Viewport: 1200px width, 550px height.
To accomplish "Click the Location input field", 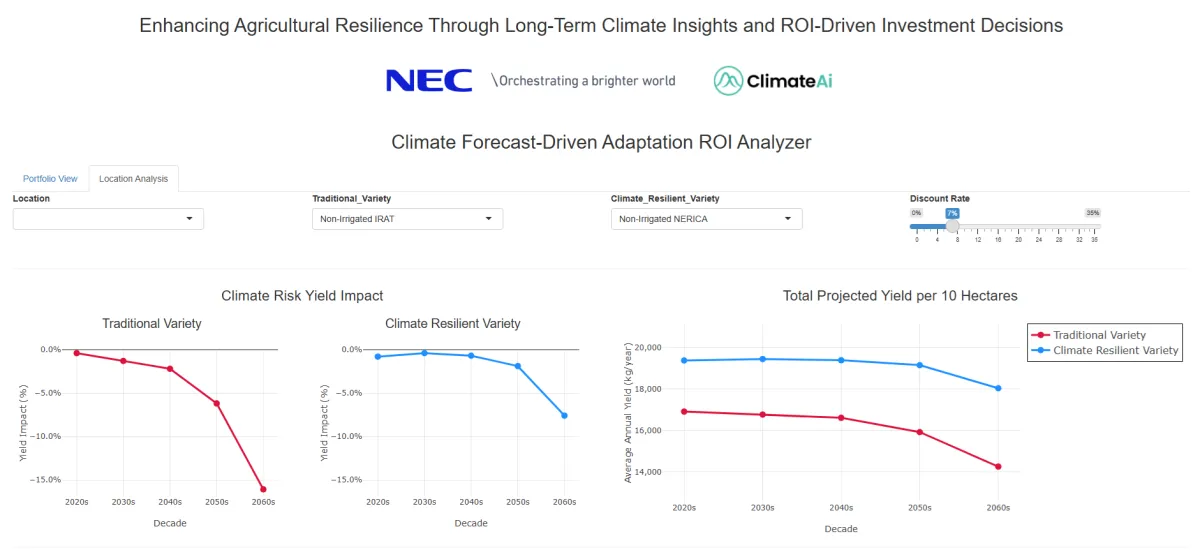I will coord(108,219).
